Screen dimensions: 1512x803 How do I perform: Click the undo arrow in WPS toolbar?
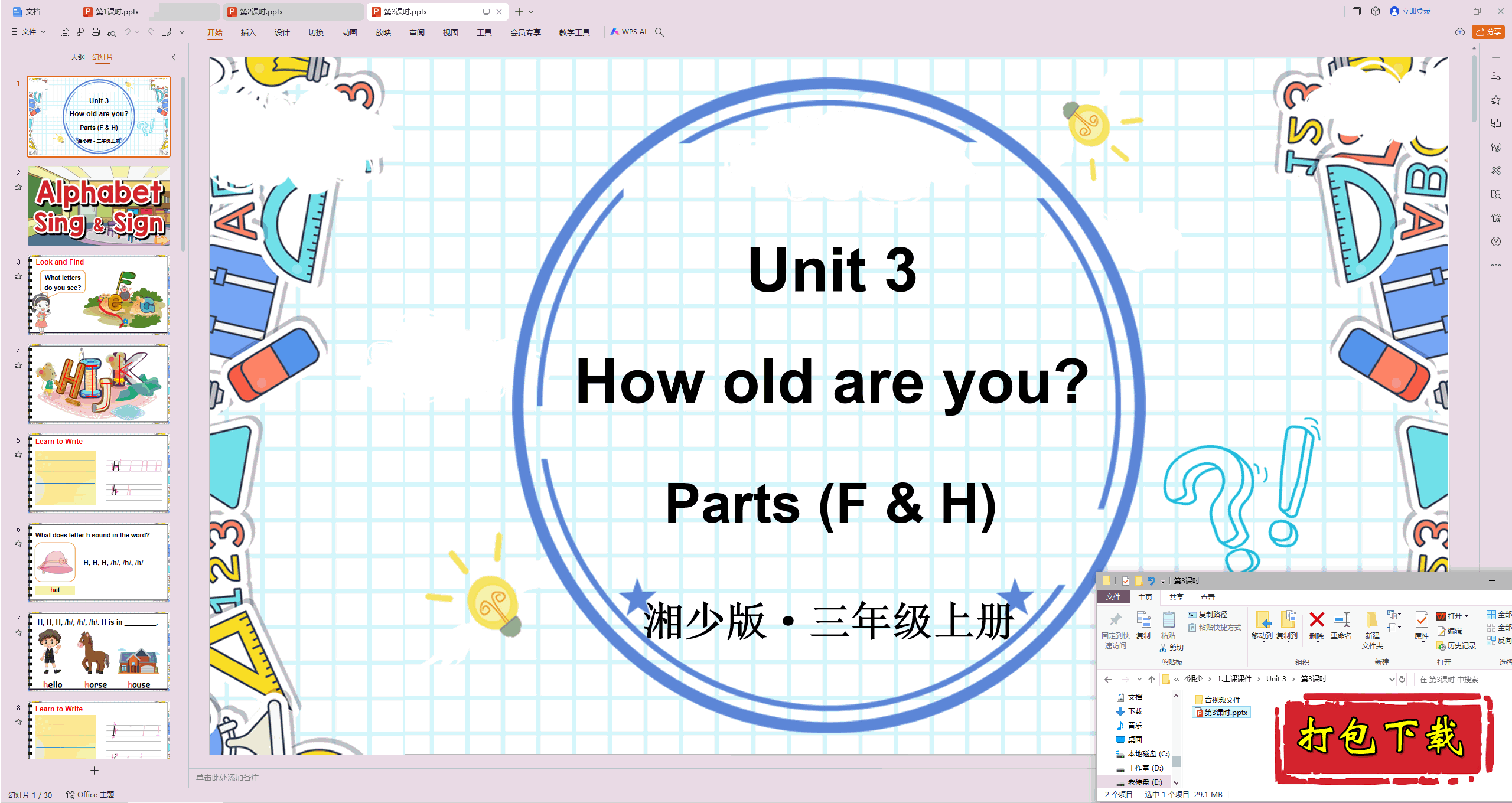pyautogui.click(x=127, y=32)
